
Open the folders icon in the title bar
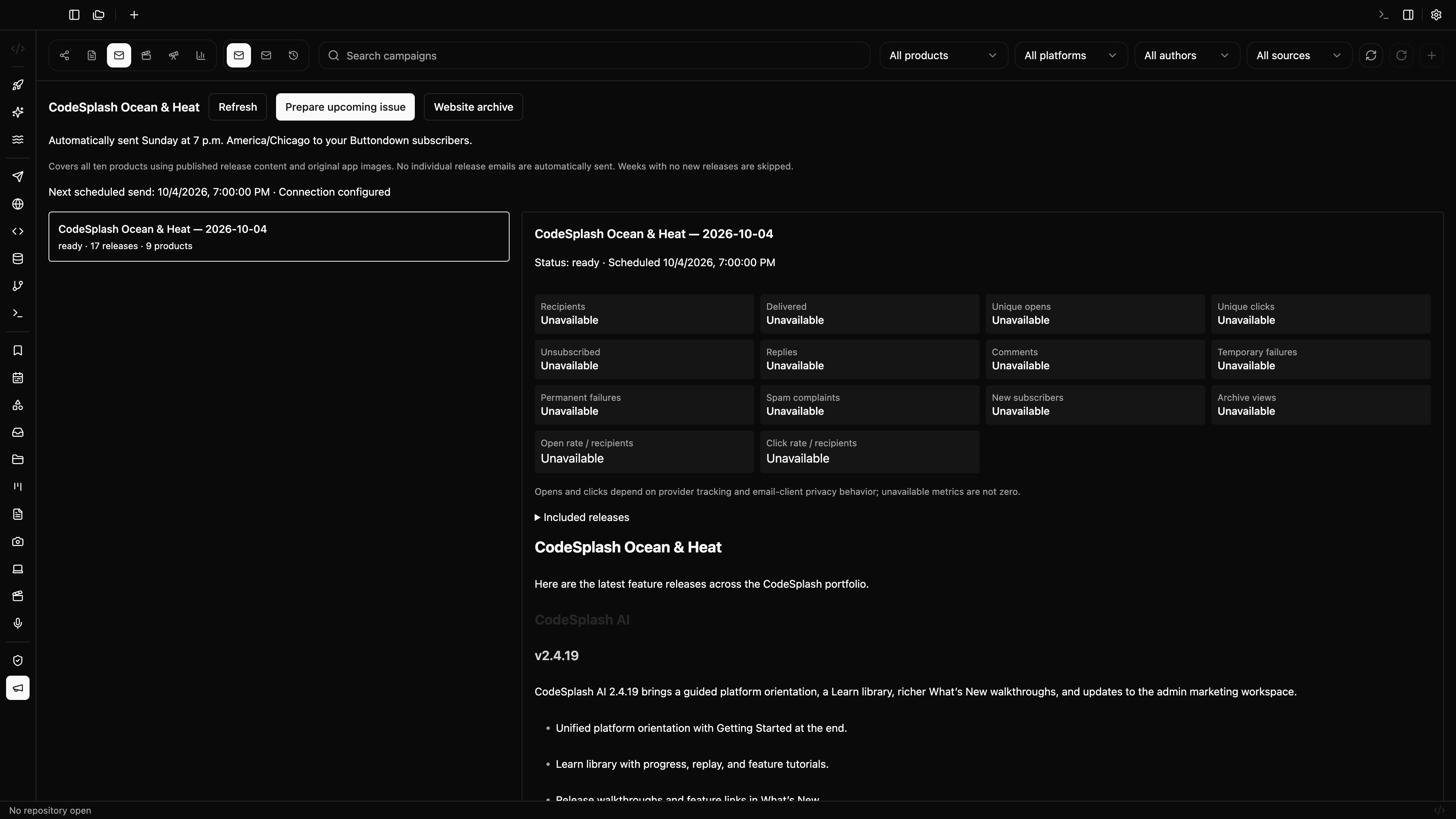point(99,15)
